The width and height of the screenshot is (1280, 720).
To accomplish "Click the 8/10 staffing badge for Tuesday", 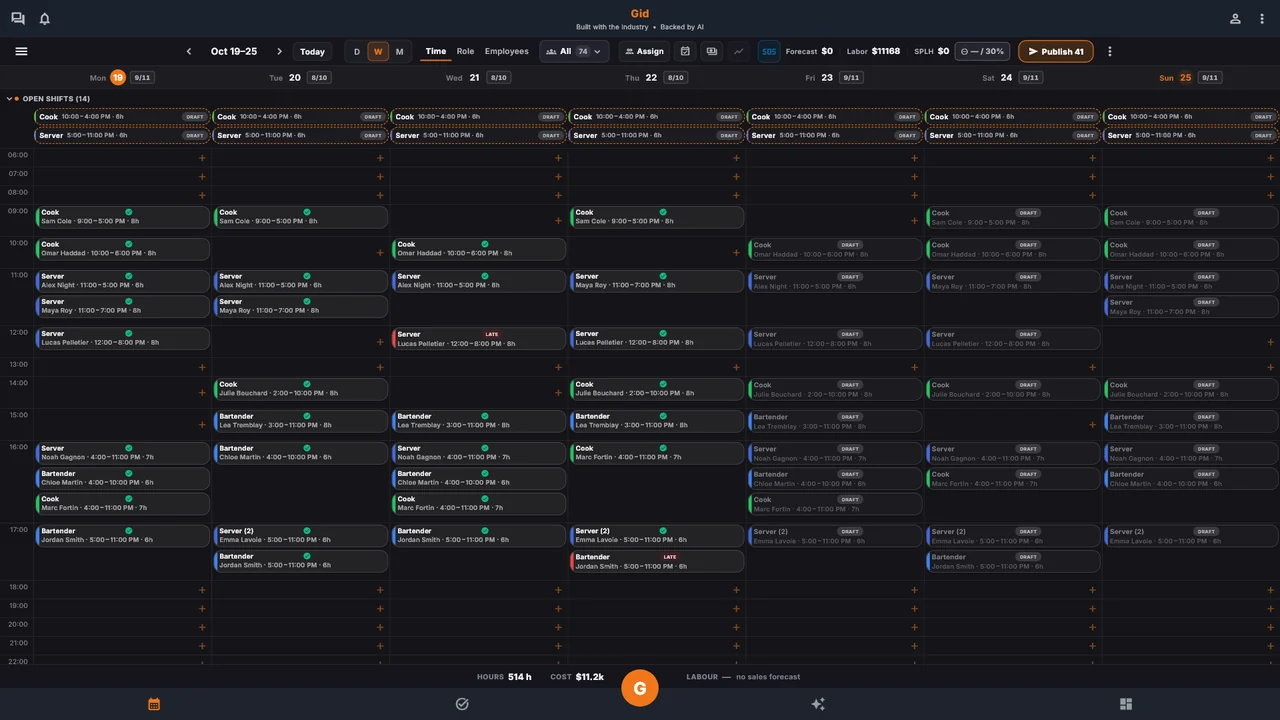I will click(320, 78).
